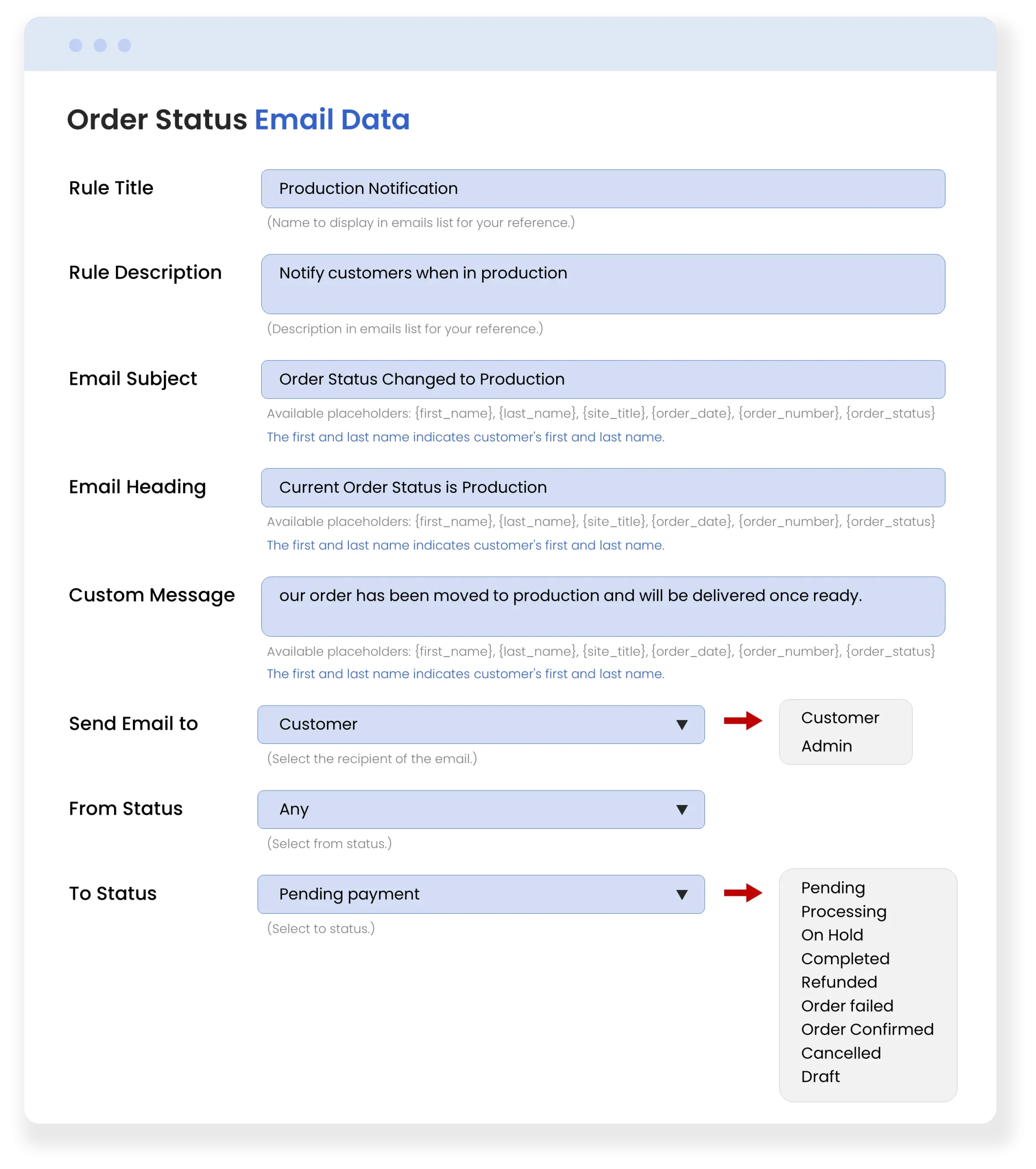The height and width of the screenshot is (1169, 1036).
Task: Select Draft status option
Action: tap(820, 1076)
